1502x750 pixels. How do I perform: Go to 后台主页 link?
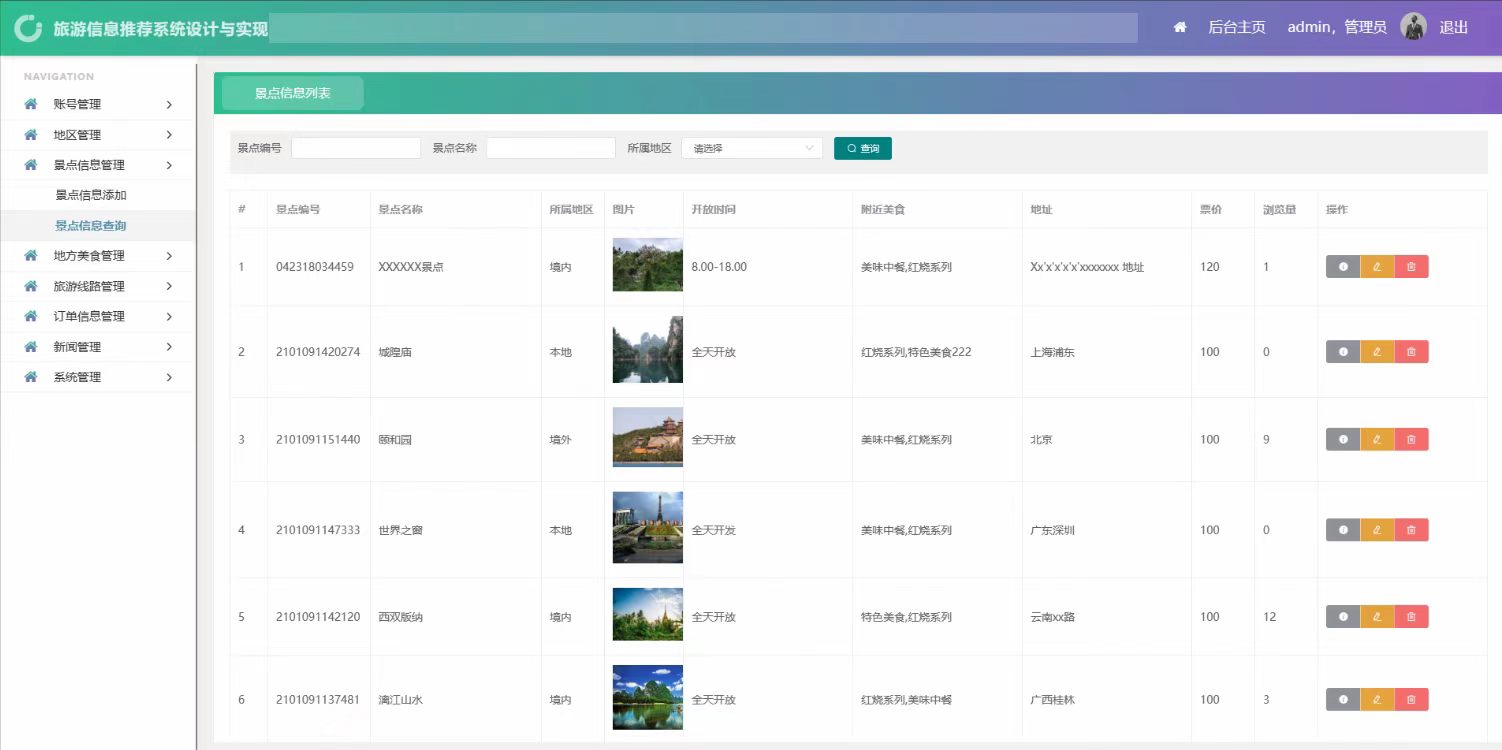(x=1237, y=27)
